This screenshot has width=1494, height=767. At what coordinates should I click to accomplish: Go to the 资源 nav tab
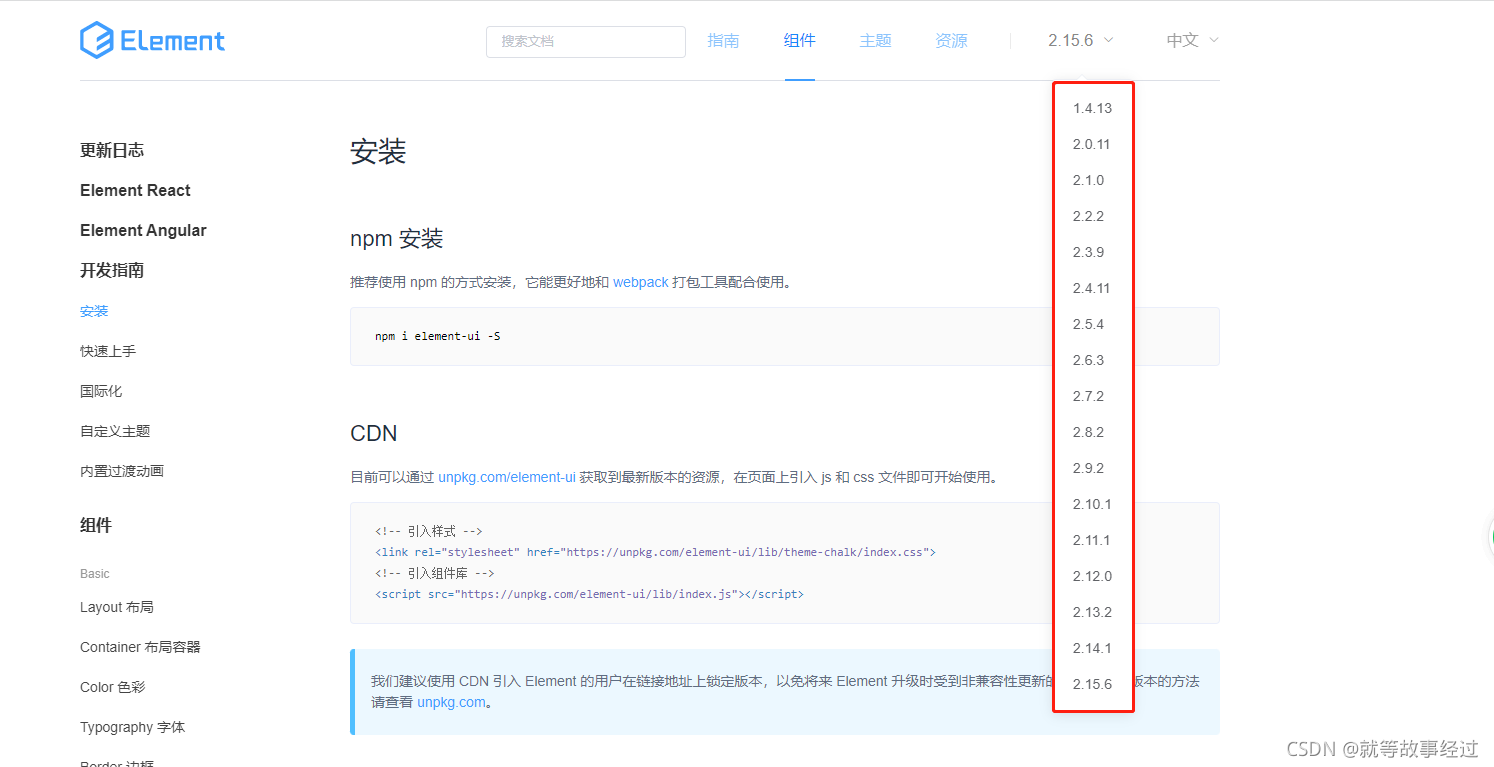(x=951, y=41)
